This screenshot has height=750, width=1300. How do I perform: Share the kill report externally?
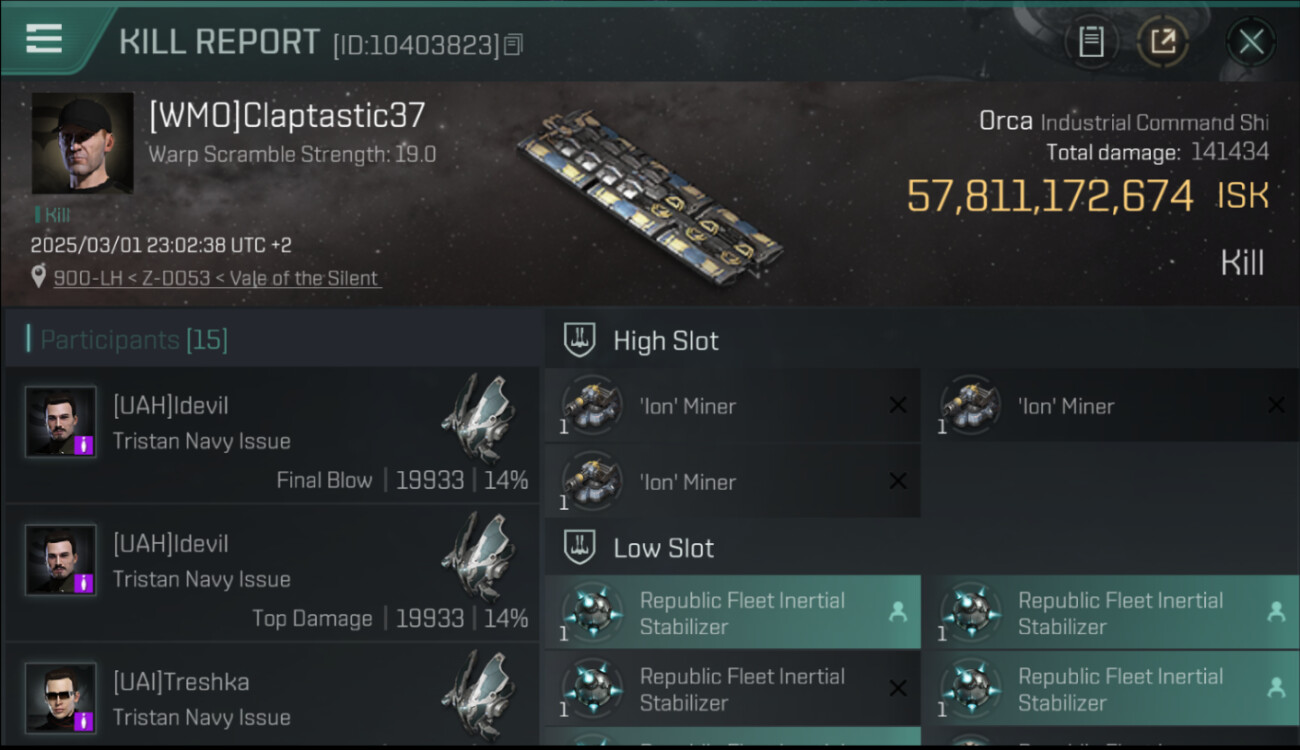coord(1162,42)
